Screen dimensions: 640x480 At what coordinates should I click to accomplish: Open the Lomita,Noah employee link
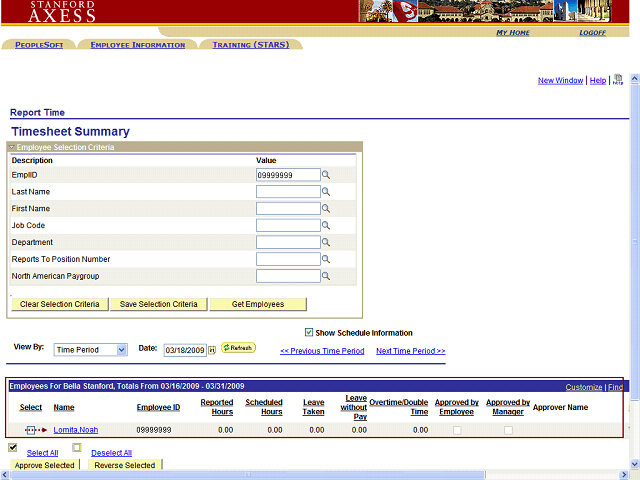coord(76,430)
